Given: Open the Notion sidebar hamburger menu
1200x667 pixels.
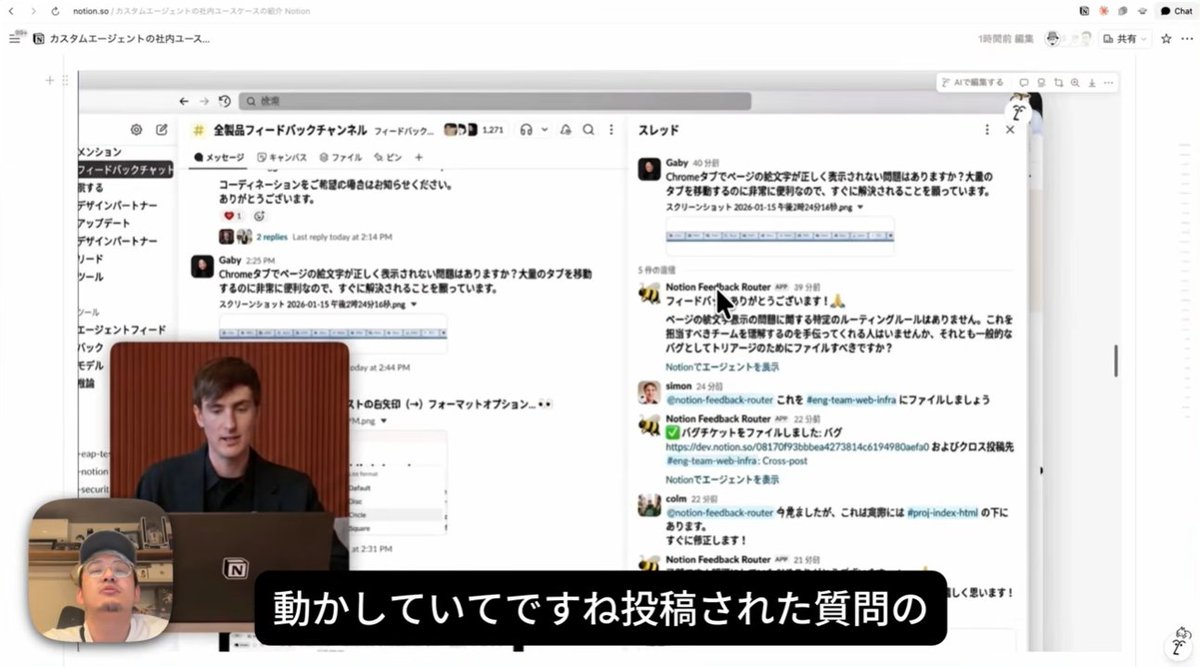Looking at the screenshot, I should click(15, 38).
